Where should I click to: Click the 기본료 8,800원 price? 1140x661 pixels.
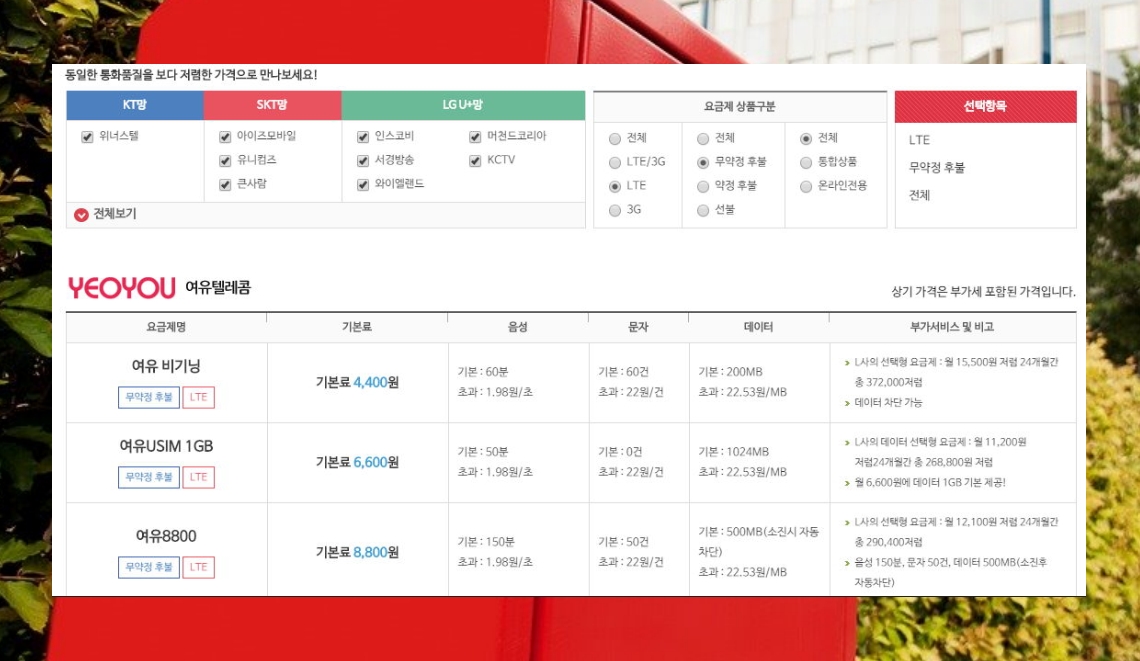[357, 553]
